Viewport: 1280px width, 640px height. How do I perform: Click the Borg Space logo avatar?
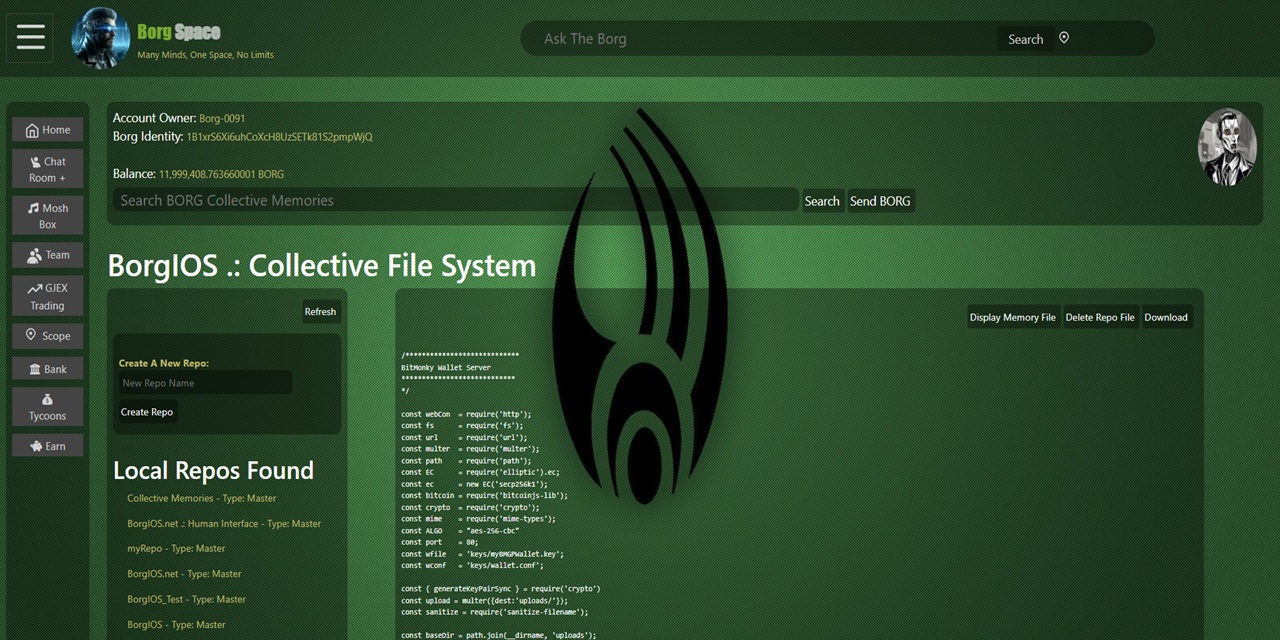click(x=101, y=38)
